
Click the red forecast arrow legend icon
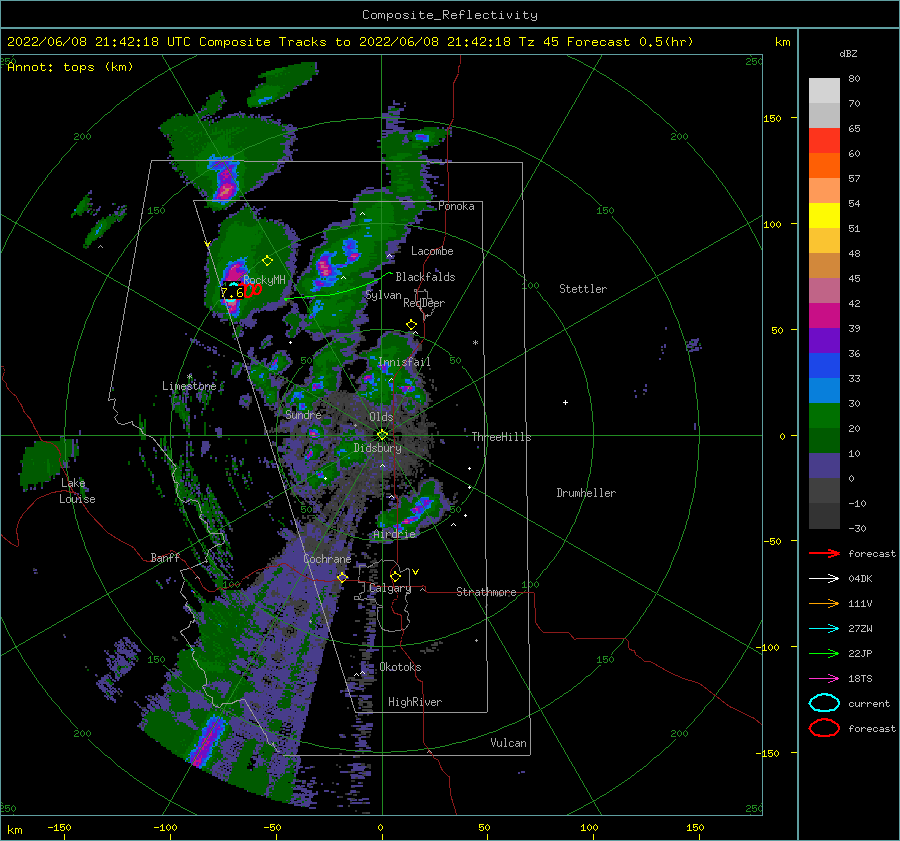point(824,553)
